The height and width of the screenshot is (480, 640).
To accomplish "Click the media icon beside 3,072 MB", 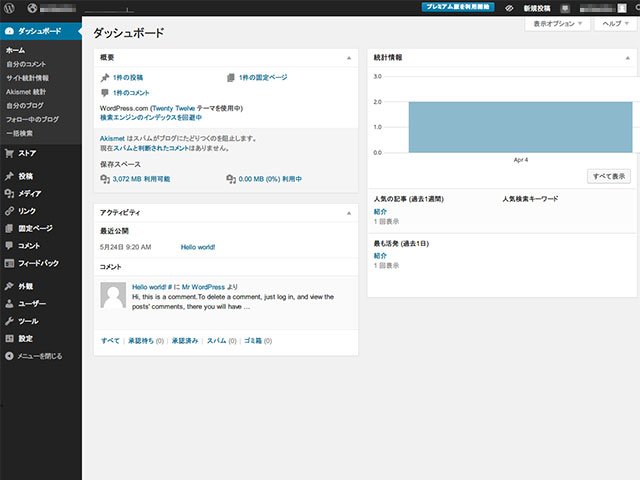I will tap(105, 179).
